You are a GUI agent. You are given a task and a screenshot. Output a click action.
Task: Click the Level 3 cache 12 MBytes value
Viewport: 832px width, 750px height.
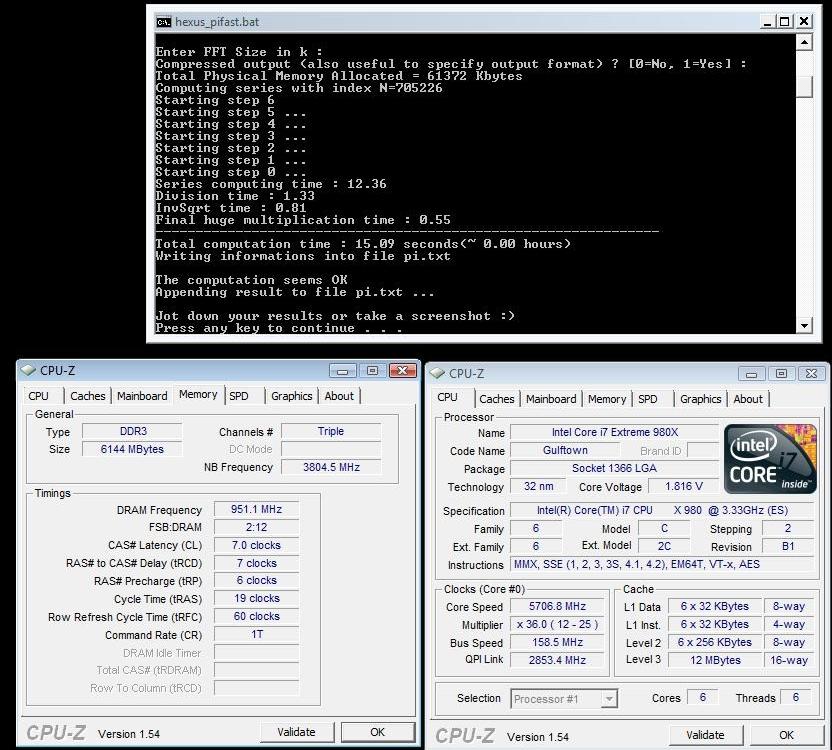click(715, 660)
